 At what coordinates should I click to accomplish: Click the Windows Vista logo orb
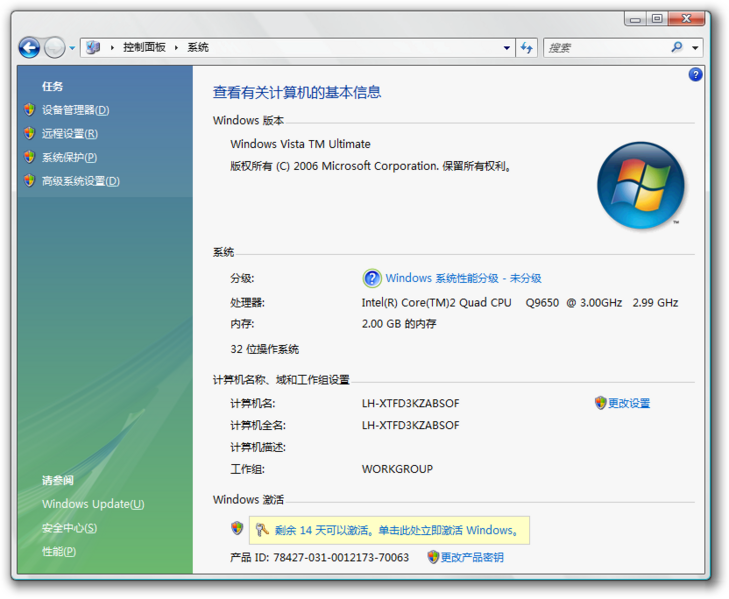(640, 185)
